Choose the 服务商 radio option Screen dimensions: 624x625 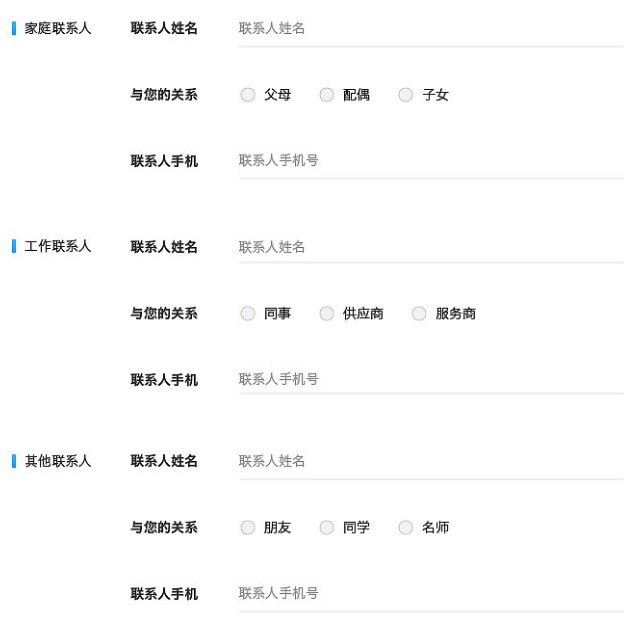coord(419,314)
